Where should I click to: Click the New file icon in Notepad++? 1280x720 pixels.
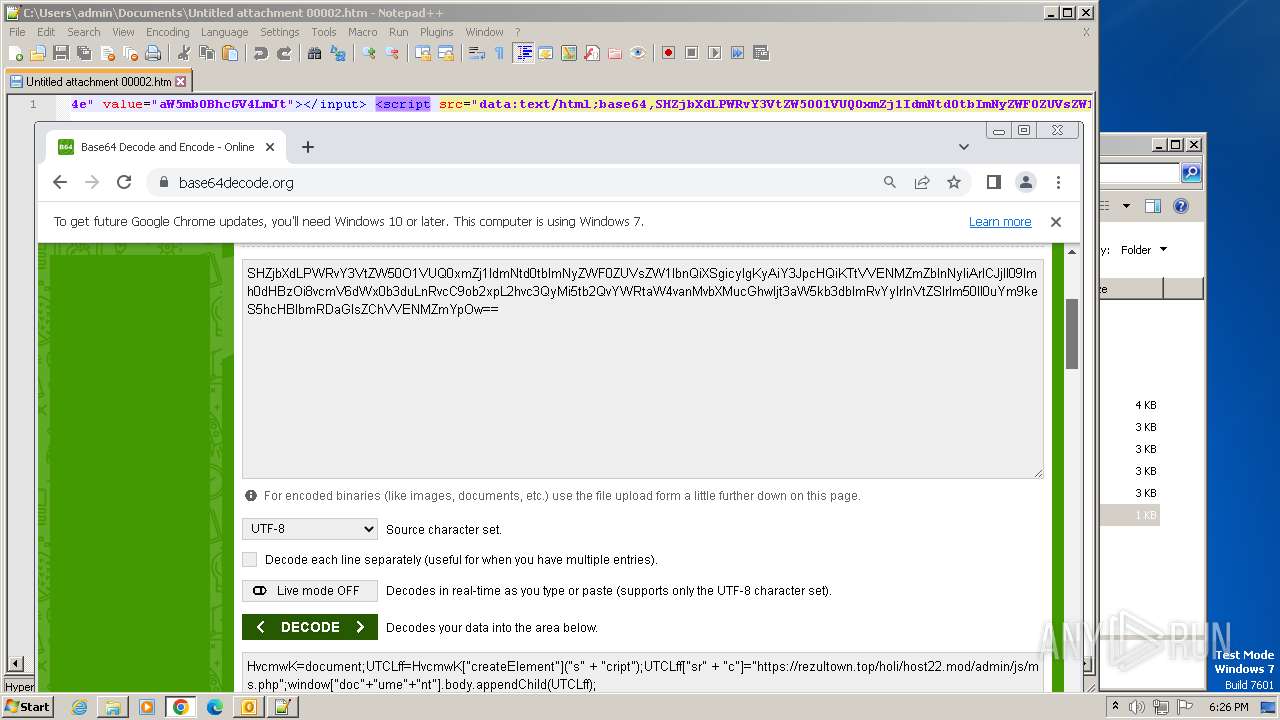pos(16,53)
